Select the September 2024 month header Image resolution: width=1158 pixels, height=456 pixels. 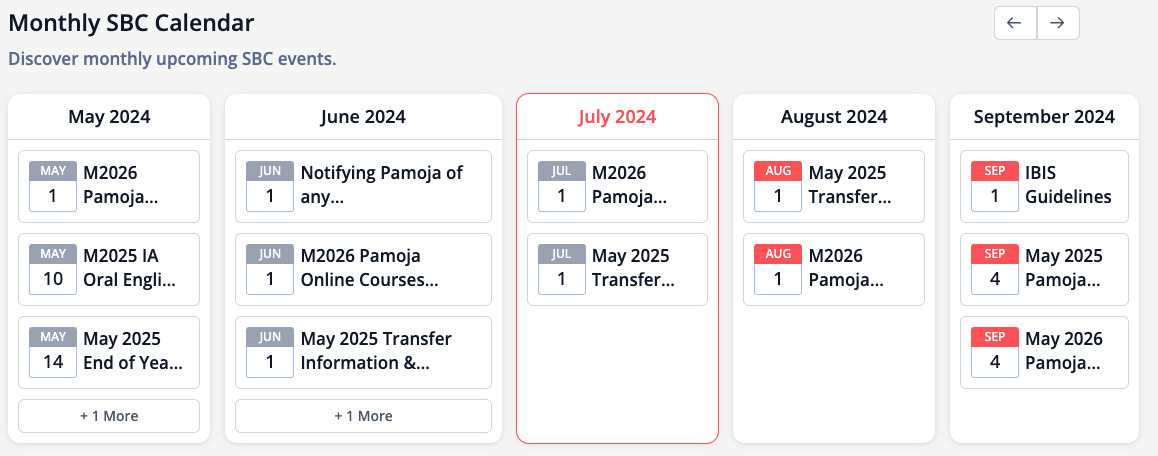(x=1044, y=117)
